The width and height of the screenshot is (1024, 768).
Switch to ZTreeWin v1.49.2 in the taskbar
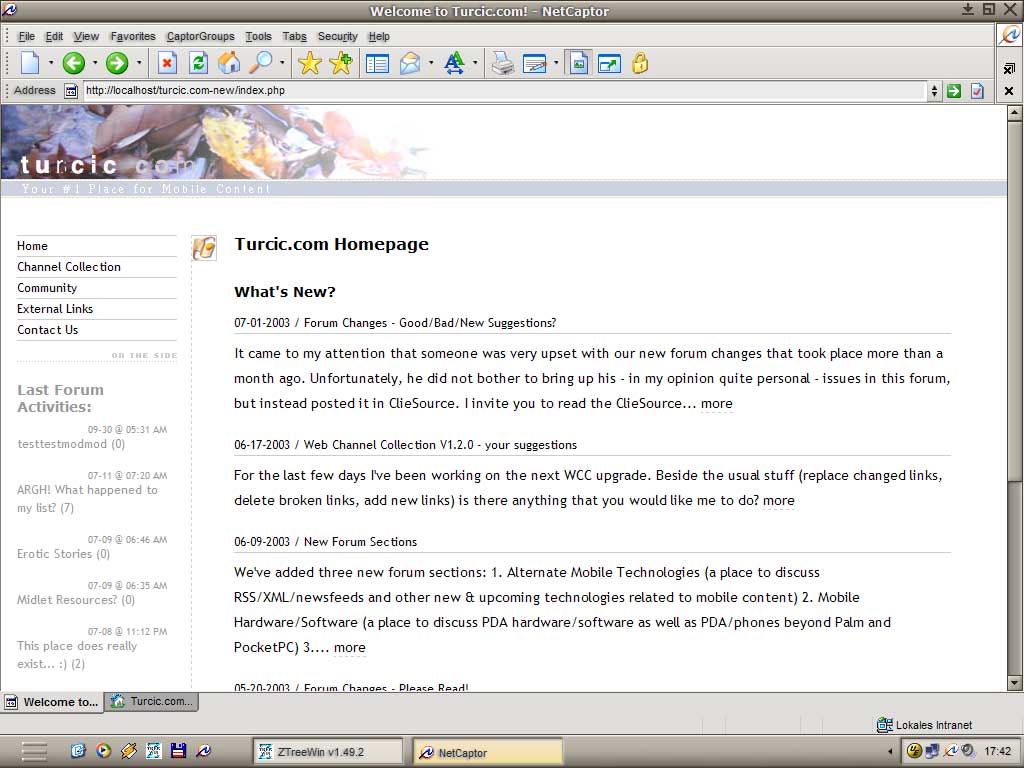coord(328,752)
